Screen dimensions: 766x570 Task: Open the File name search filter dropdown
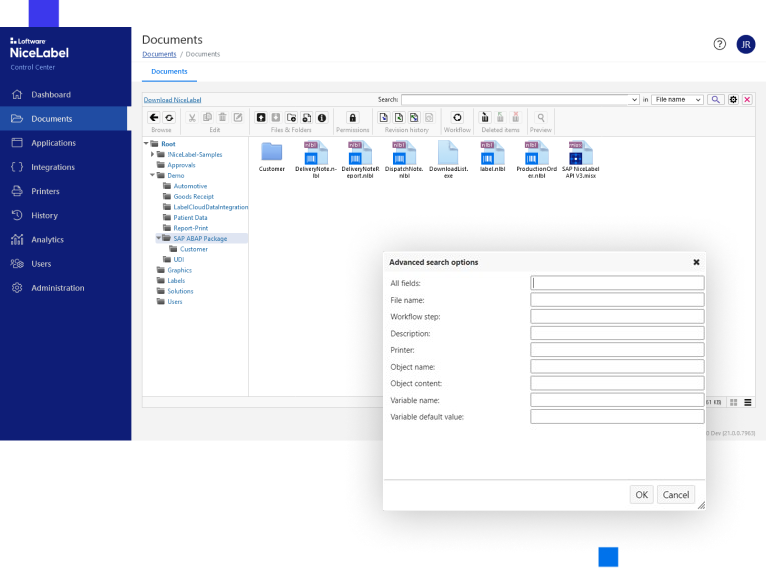677,100
